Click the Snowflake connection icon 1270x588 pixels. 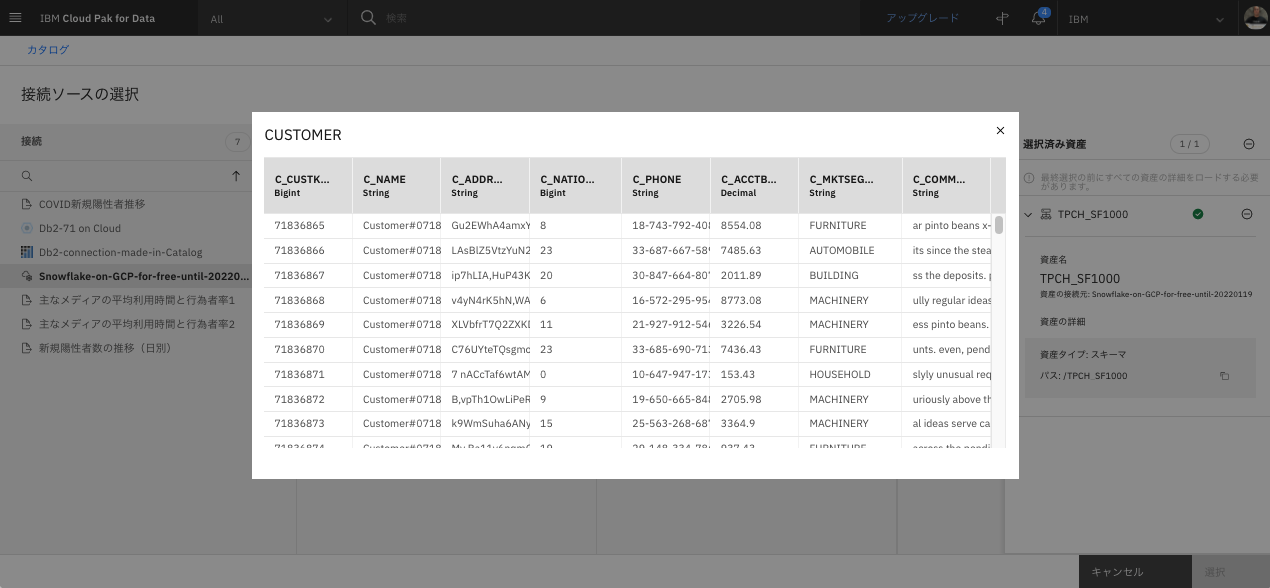[28, 276]
